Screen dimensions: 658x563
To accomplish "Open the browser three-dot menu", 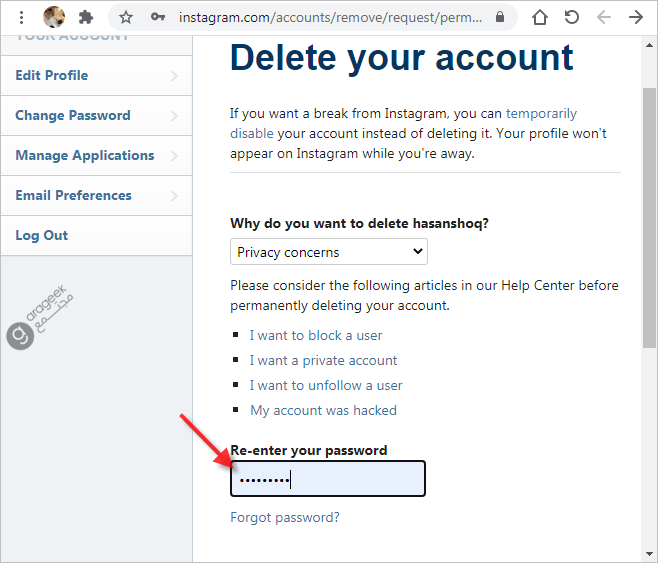I will pos(21,17).
